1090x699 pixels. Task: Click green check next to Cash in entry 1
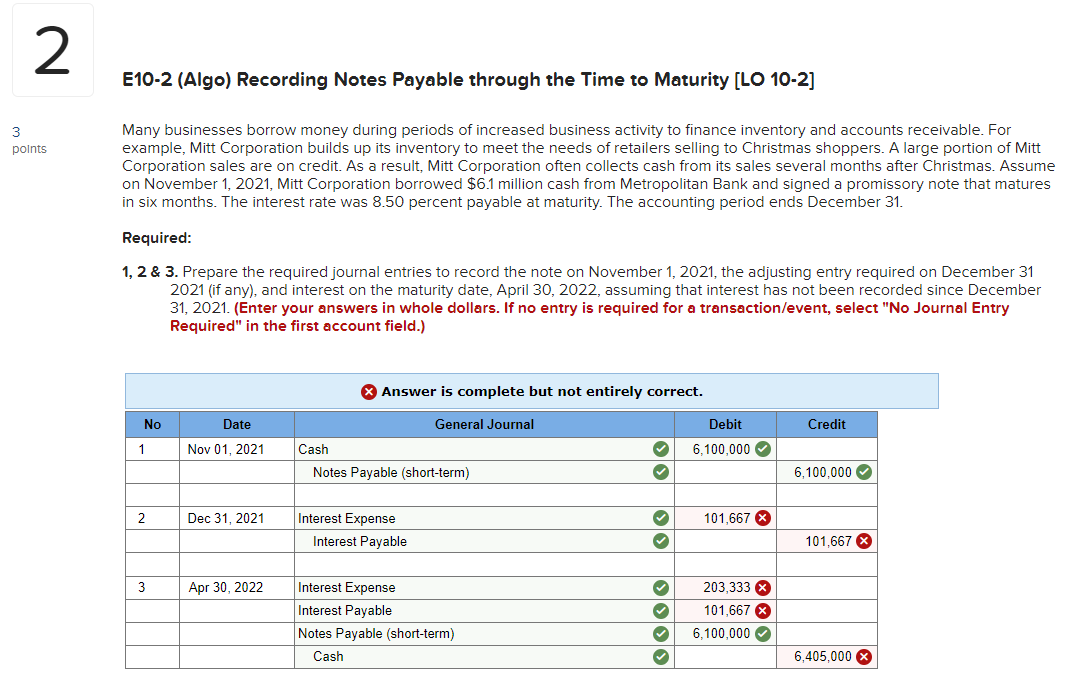(660, 450)
